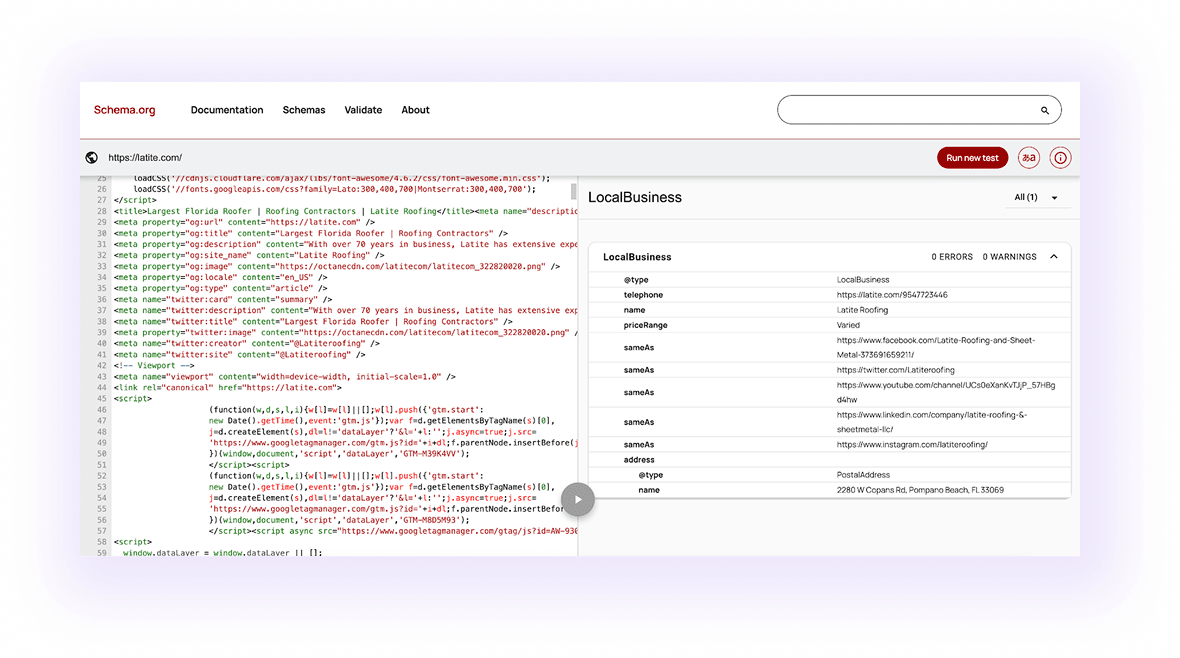Open the info circle icon
Viewport: 1180px width, 658px height.
coord(1060,157)
